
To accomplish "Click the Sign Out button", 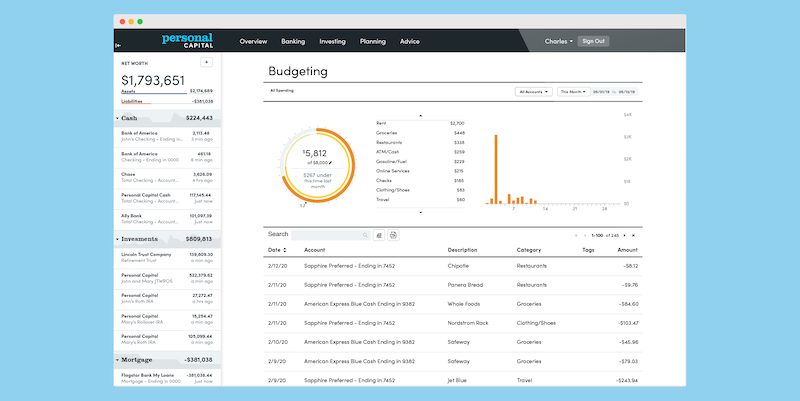I will click(594, 42).
